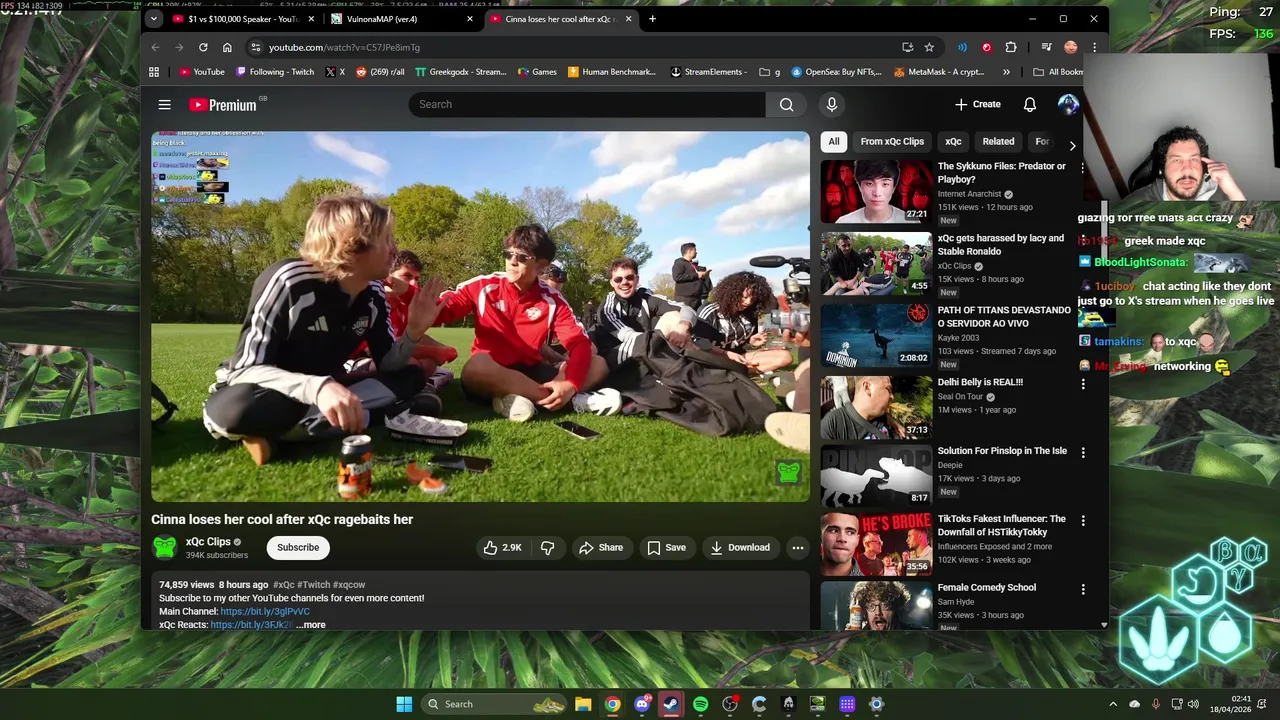Click the YouTube Premium logo

pos(223,104)
